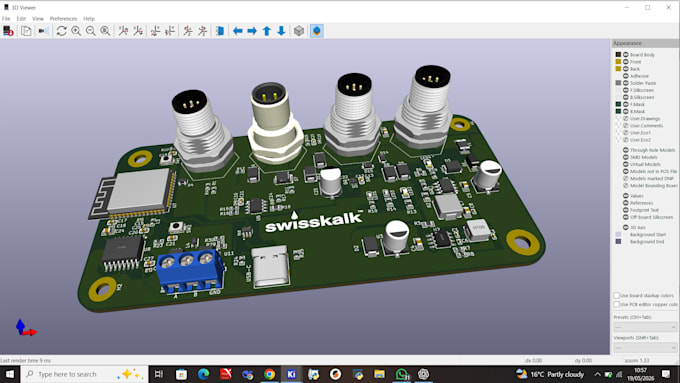Click the Appearance panel header

(x=645, y=43)
